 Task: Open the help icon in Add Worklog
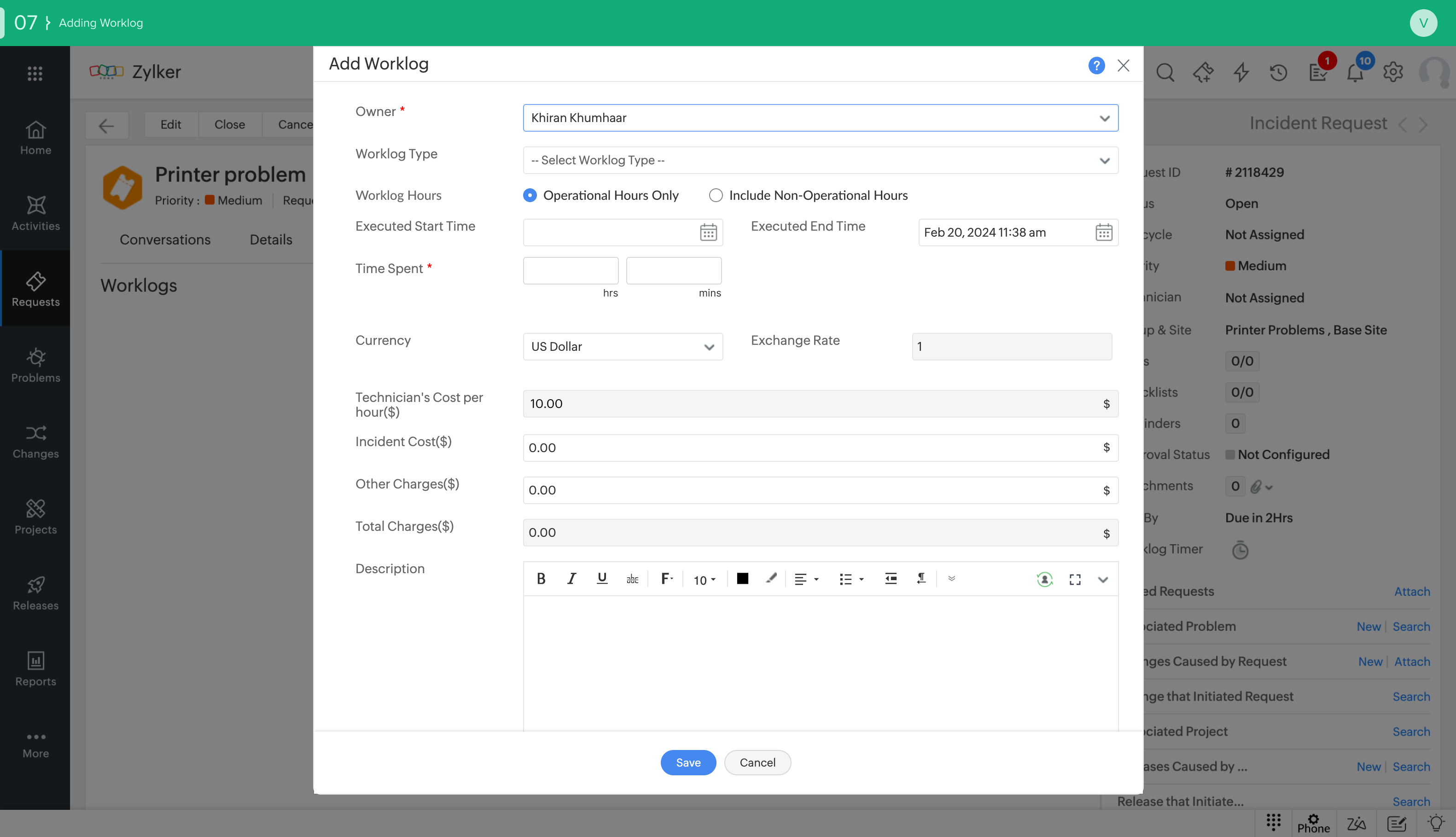(1096, 65)
